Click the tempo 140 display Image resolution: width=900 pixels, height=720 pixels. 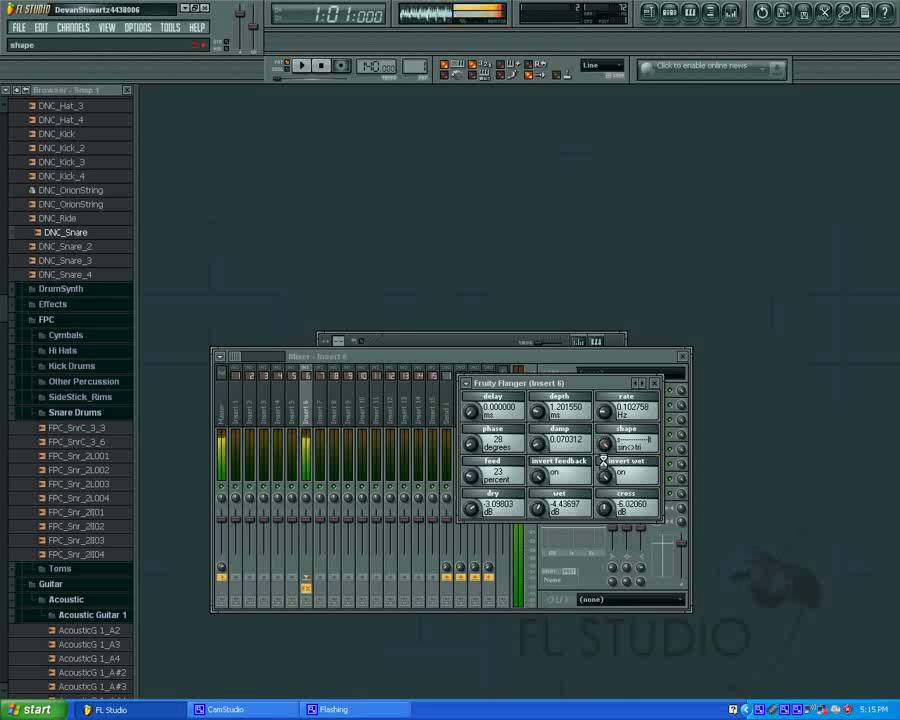pyautogui.click(x=376, y=67)
